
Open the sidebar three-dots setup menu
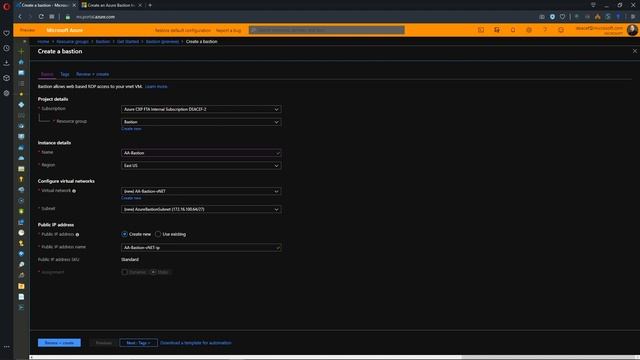6,347
